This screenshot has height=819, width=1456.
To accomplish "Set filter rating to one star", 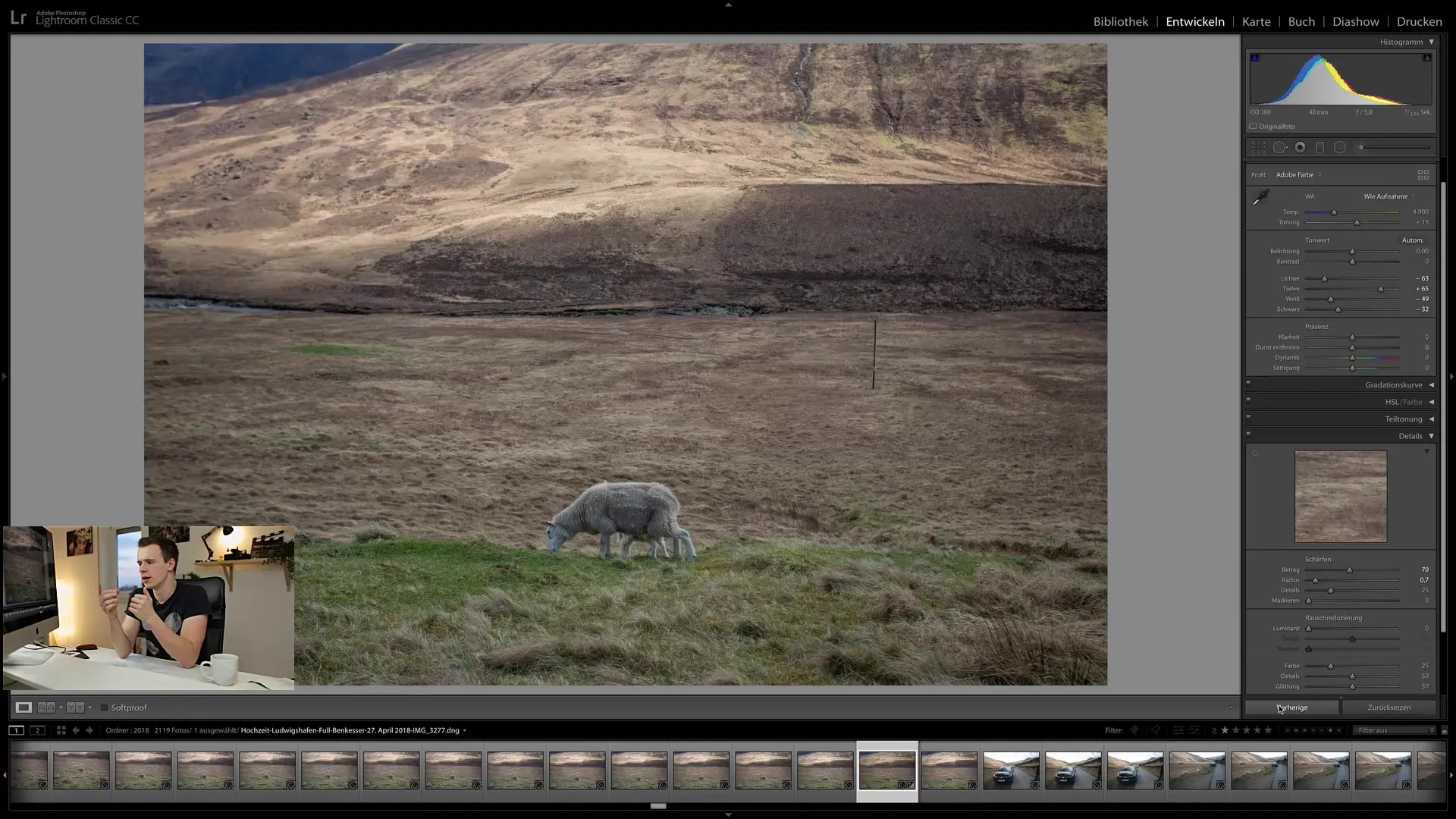I will pos(1225,730).
